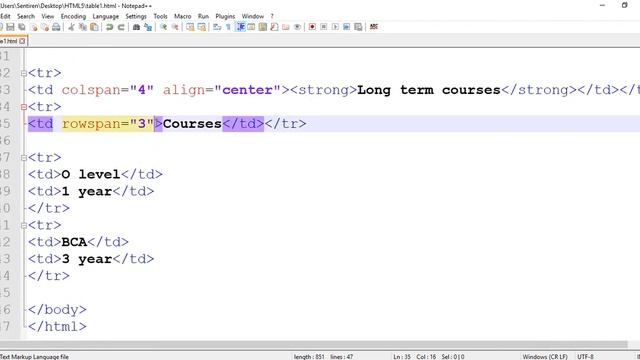Viewport: 640px width, 360px height.
Task: Click the '1 year' cell text
Action: (x=87, y=191)
